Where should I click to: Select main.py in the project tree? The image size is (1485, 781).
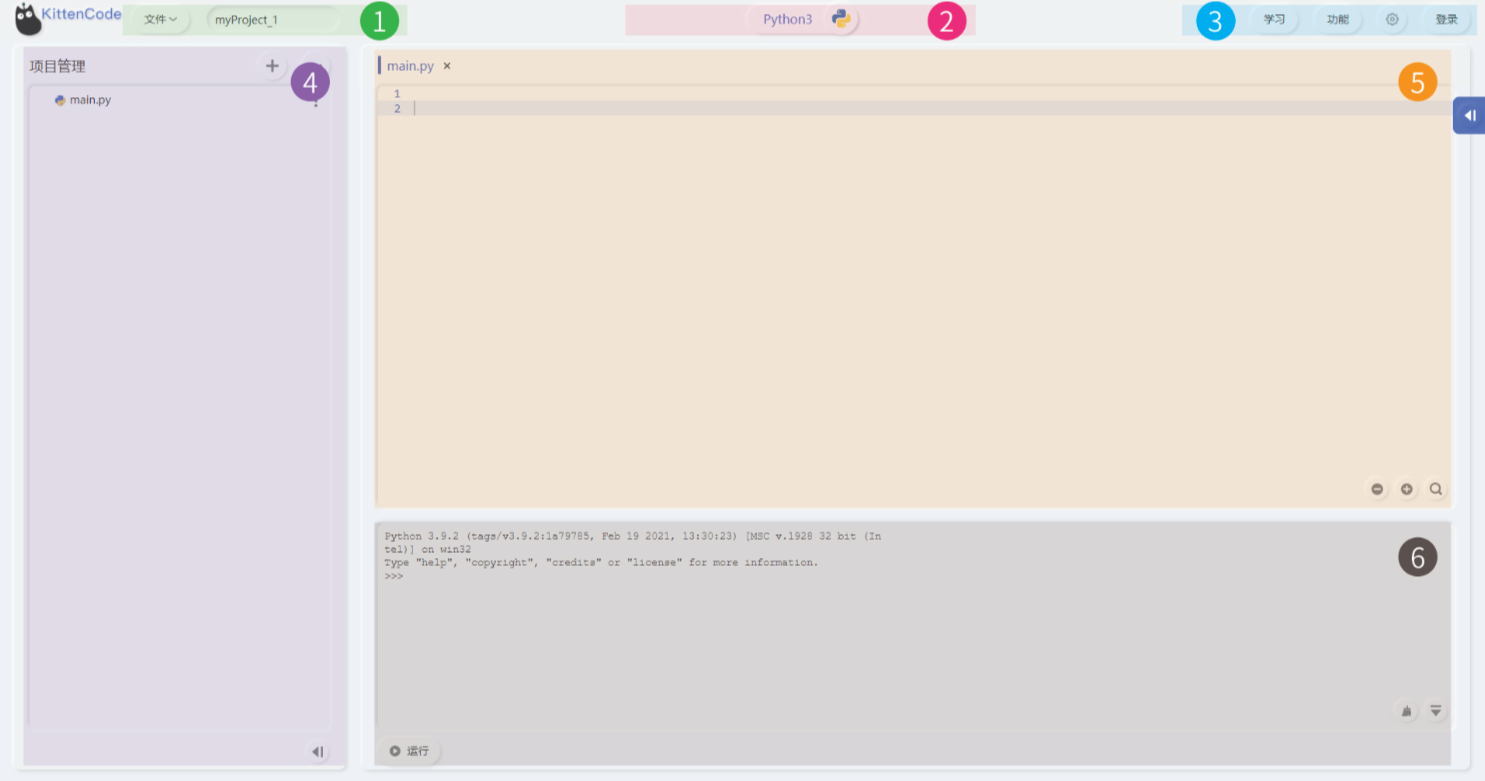coord(90,100)
